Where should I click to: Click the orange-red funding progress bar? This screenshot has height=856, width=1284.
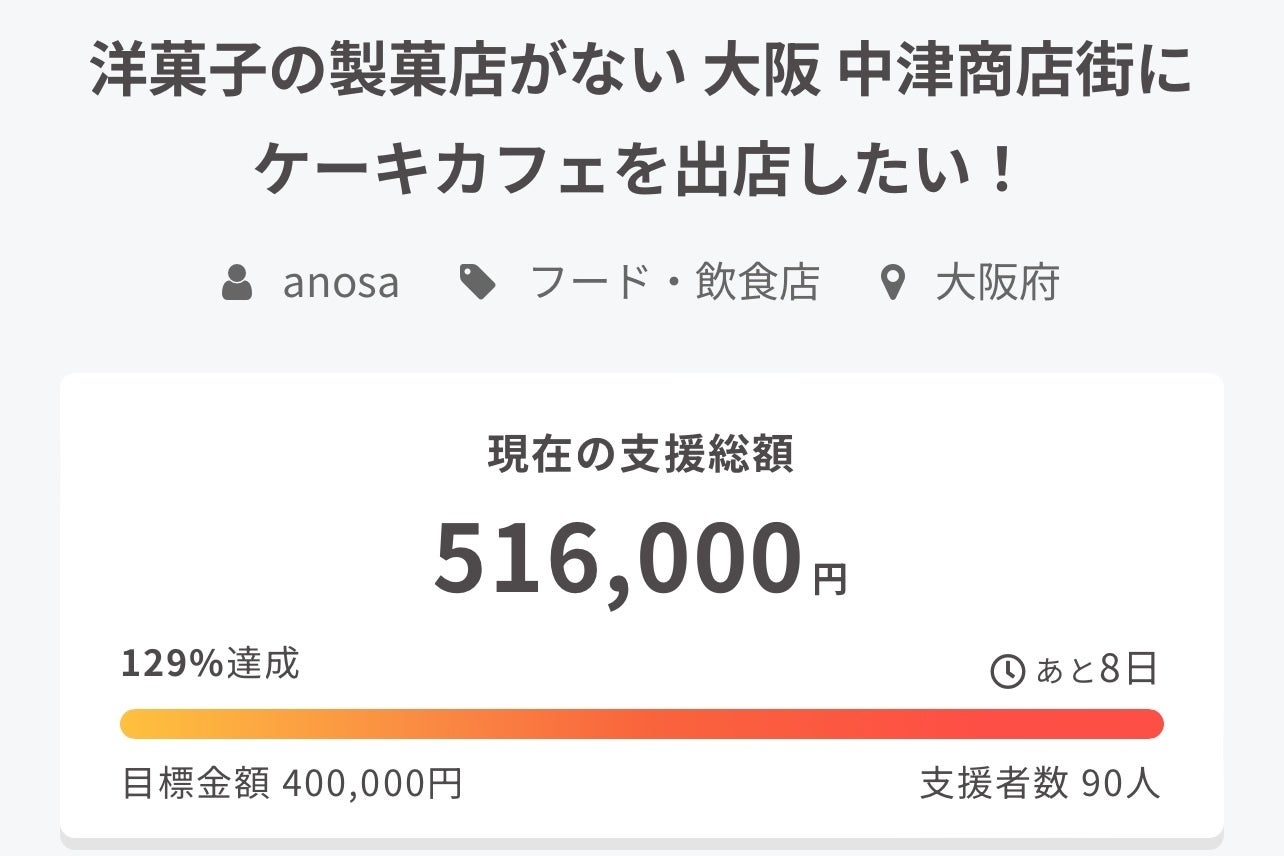pos(641,723)
